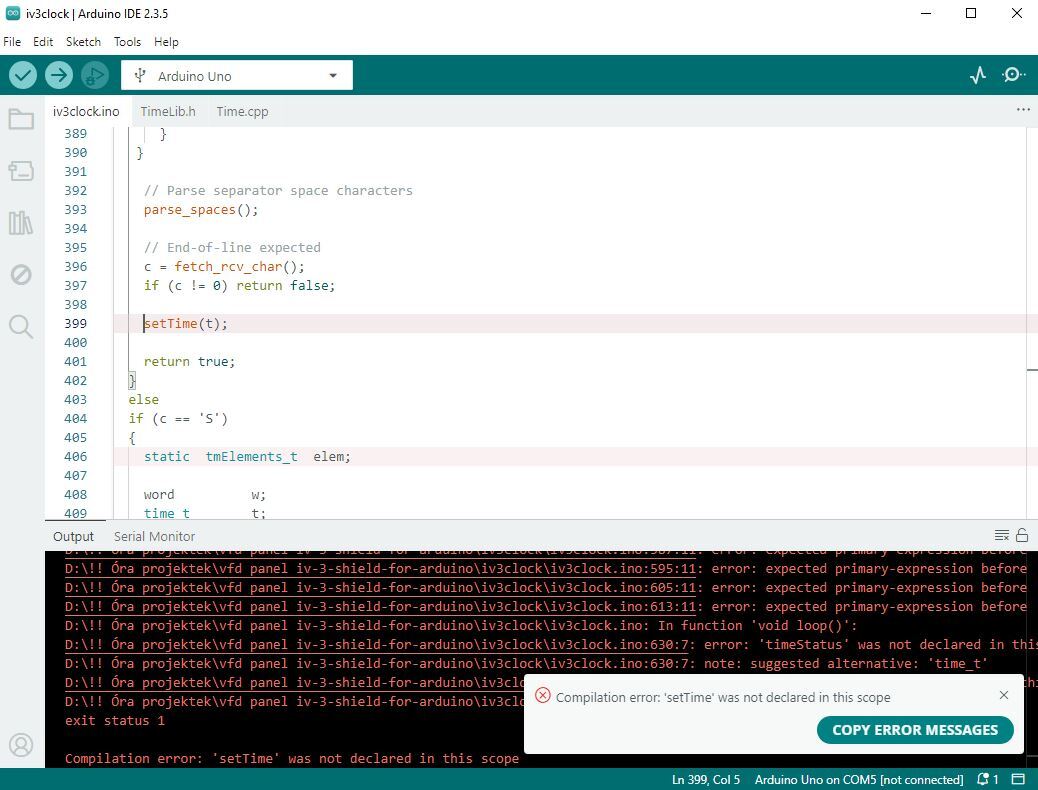The height and width of the screenshot is (790, 1038).
Task: Click the 'if (c == 'S')' line
Action: (178, 419)
